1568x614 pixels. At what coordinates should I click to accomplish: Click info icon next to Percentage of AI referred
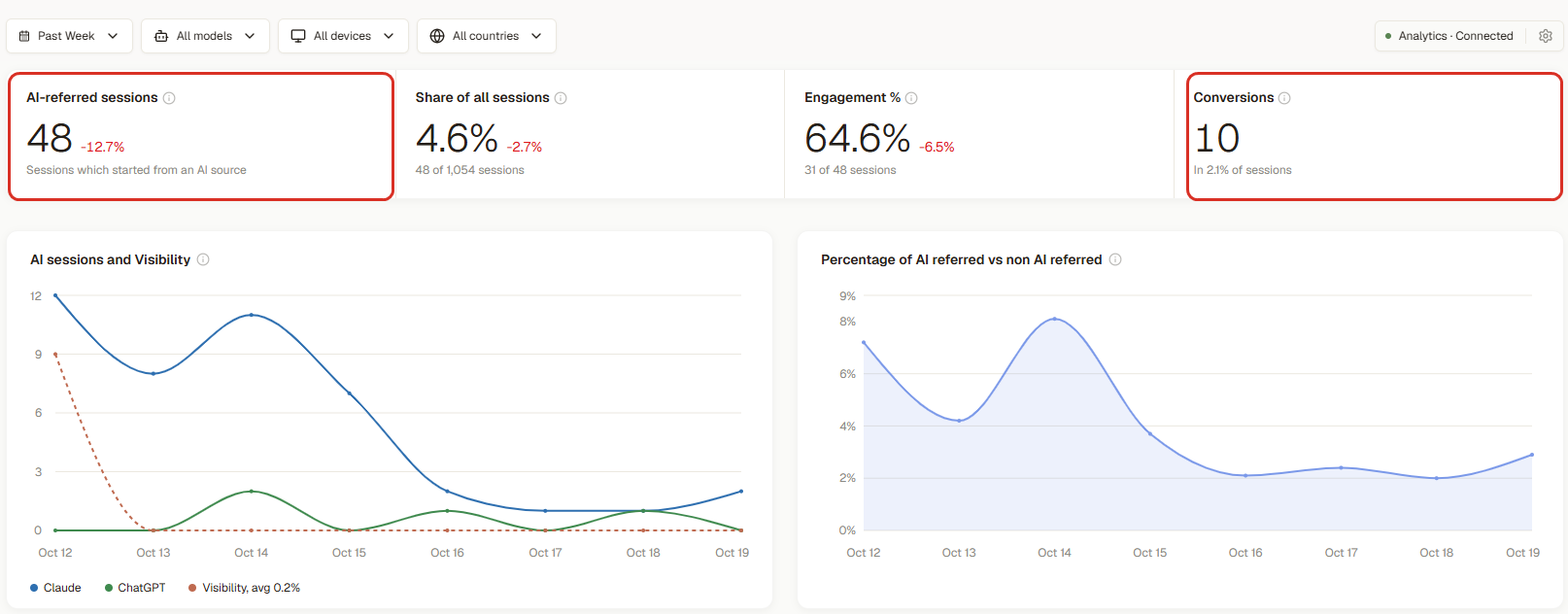1115,259
